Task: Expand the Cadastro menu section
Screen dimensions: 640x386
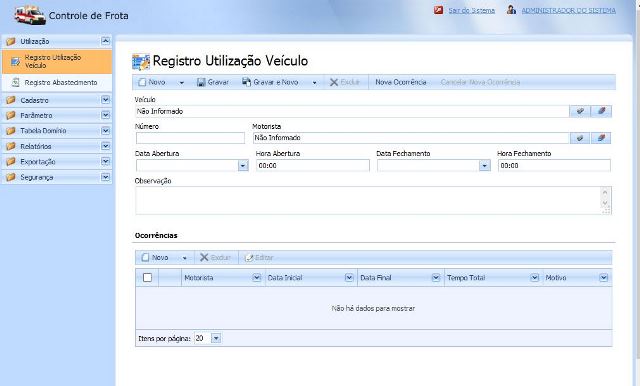Action: [105, 100]
